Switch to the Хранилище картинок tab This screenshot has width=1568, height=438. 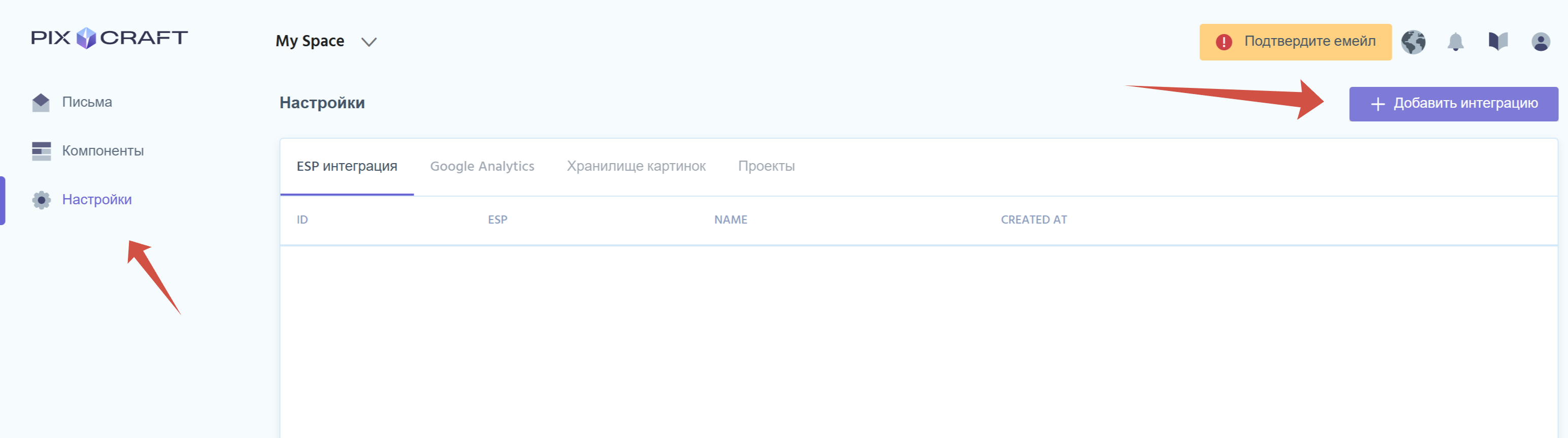pos(636,166)
